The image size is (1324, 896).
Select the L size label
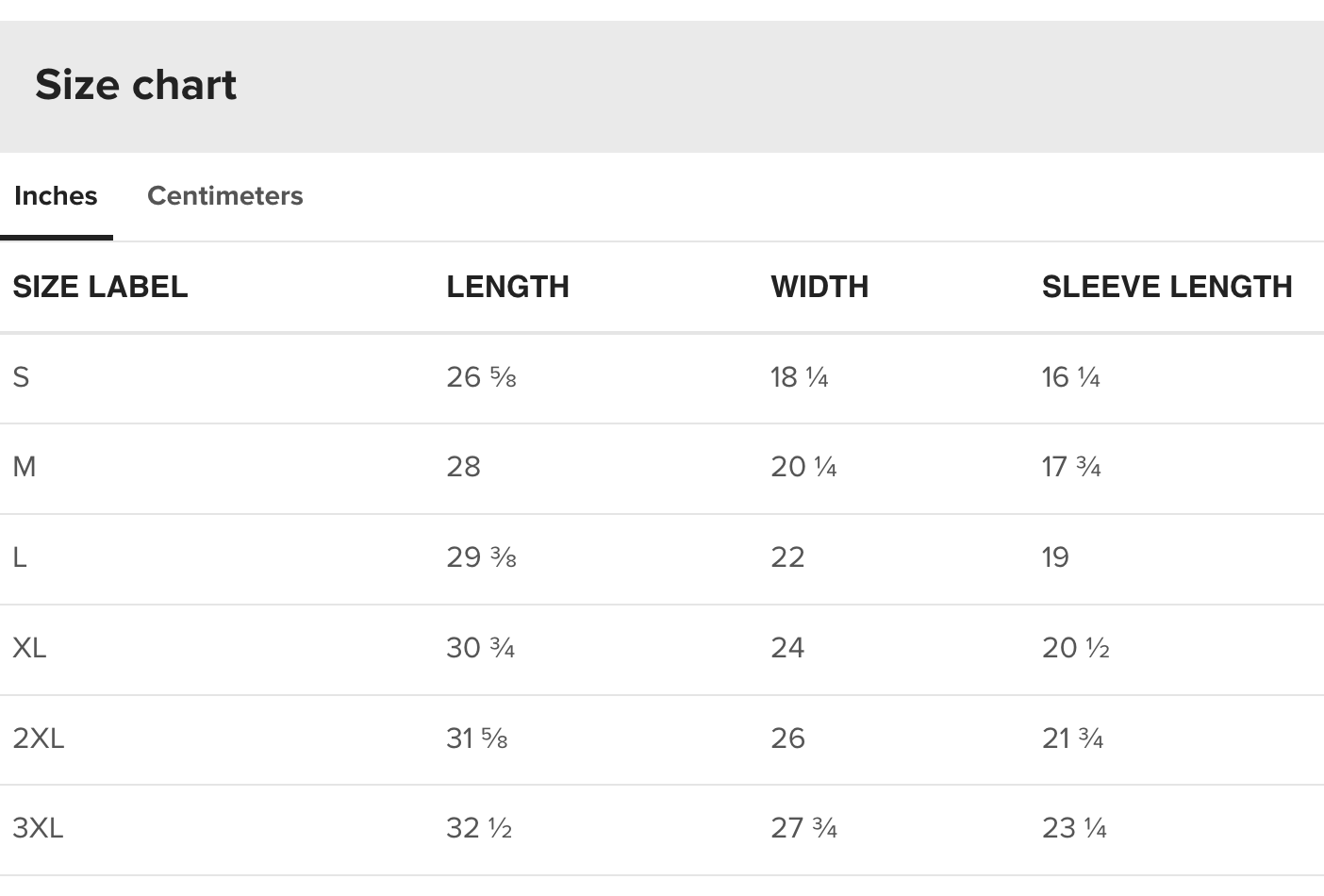20,557
